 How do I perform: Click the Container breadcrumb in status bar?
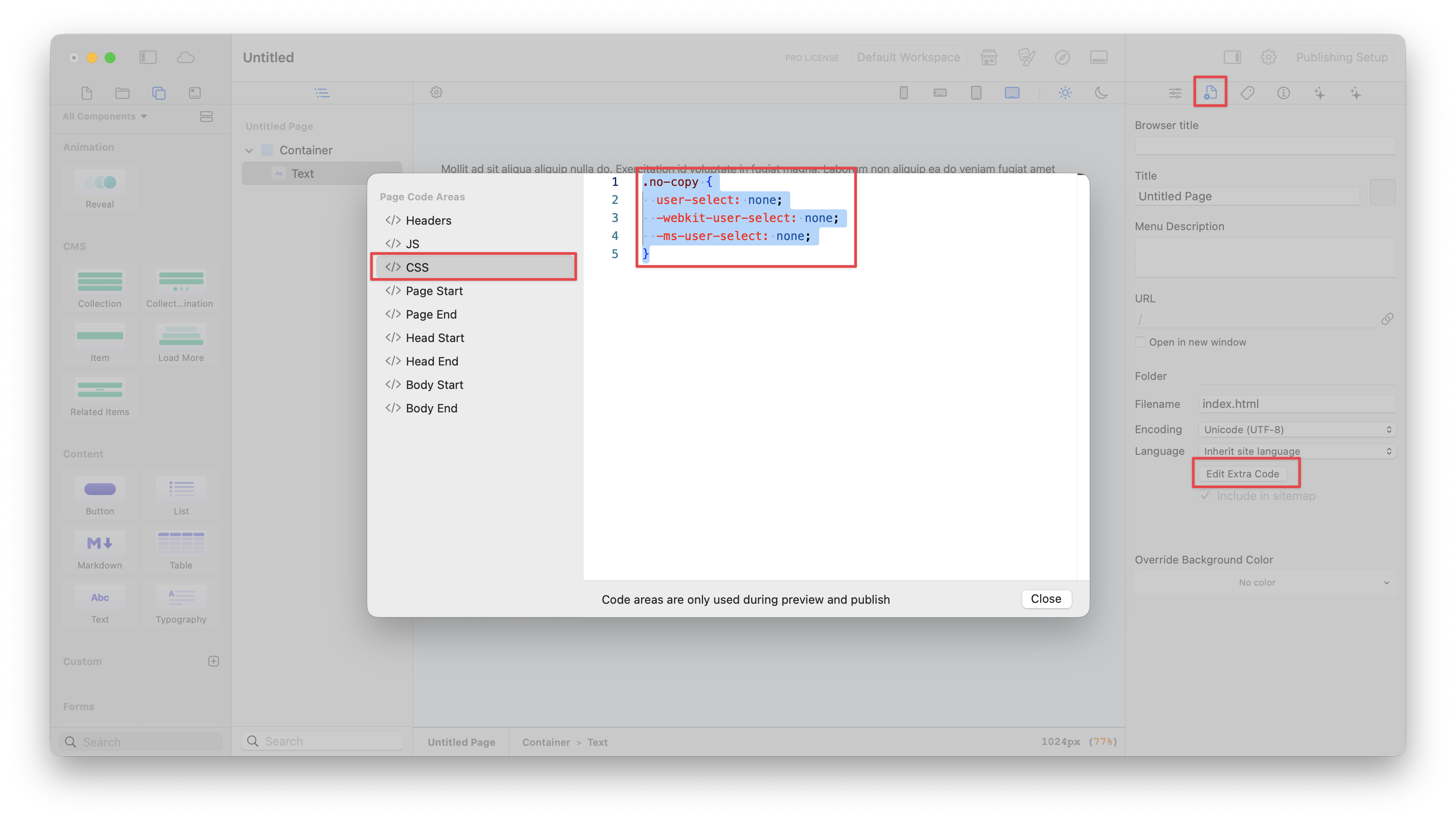tap(545, 742)
